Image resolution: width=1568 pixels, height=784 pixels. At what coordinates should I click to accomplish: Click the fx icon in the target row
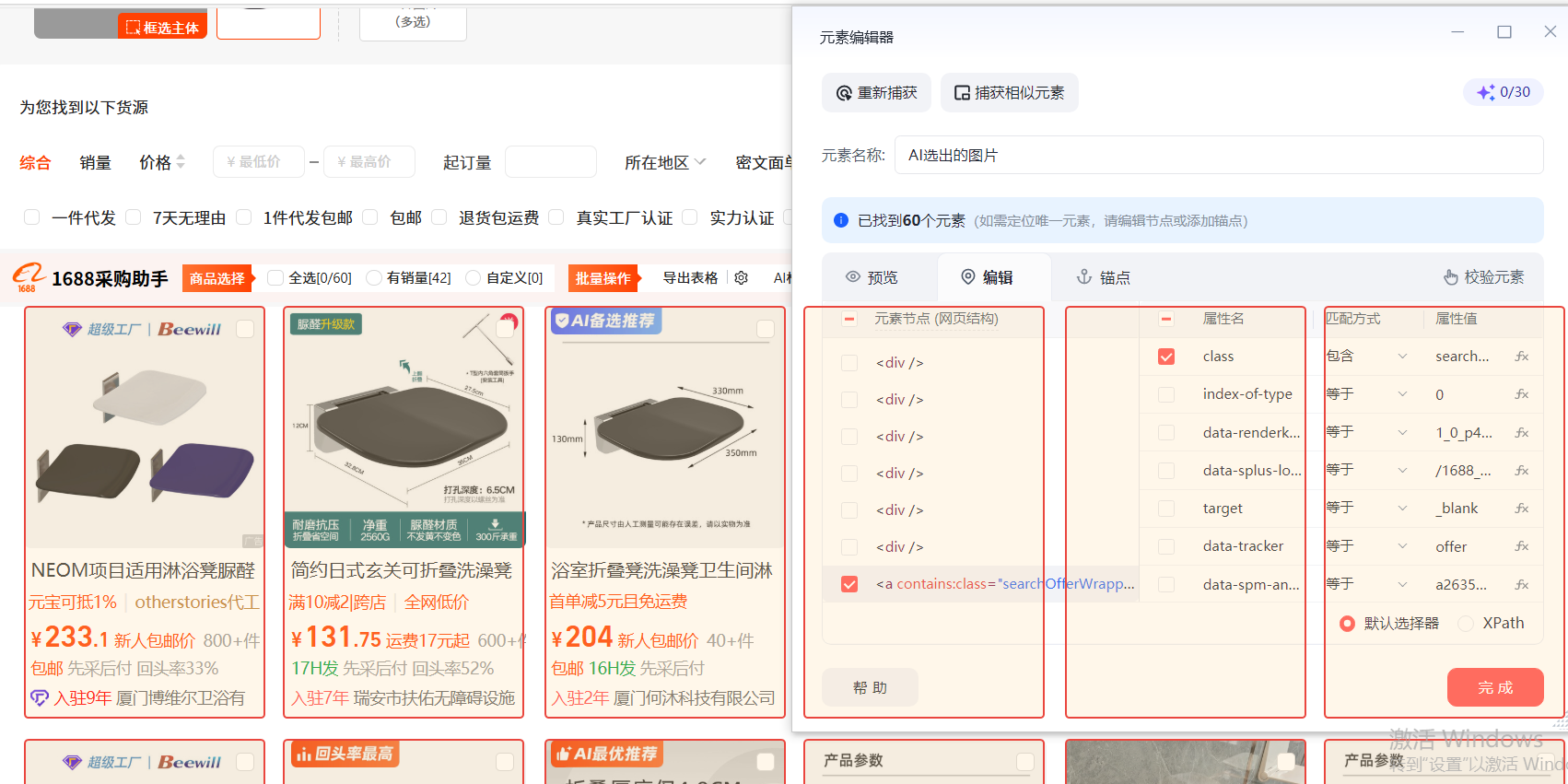(1522, 509)
